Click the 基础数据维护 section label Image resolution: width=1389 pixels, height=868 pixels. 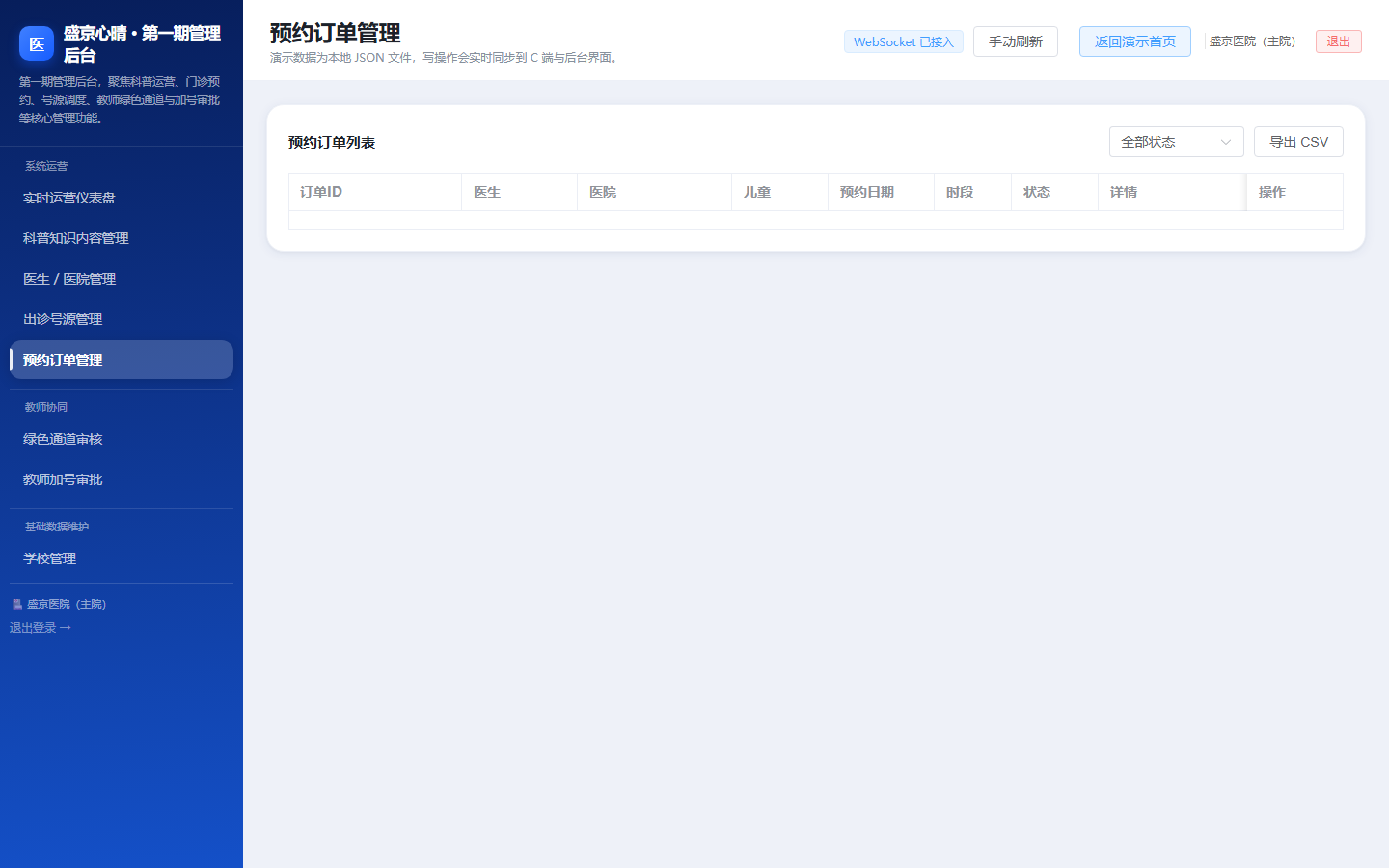click(x=57, y=527)
